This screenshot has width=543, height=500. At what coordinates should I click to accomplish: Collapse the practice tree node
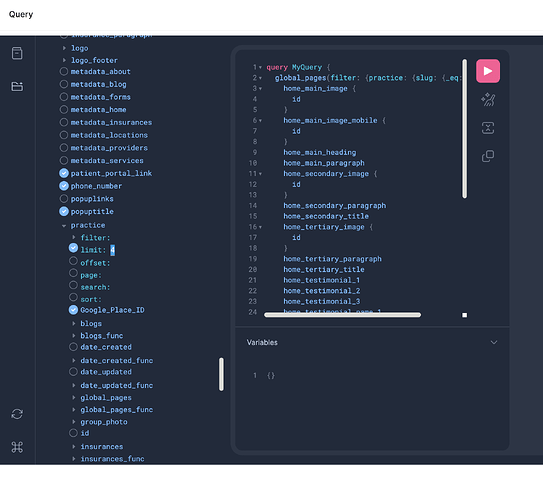[x=64, y=226]
